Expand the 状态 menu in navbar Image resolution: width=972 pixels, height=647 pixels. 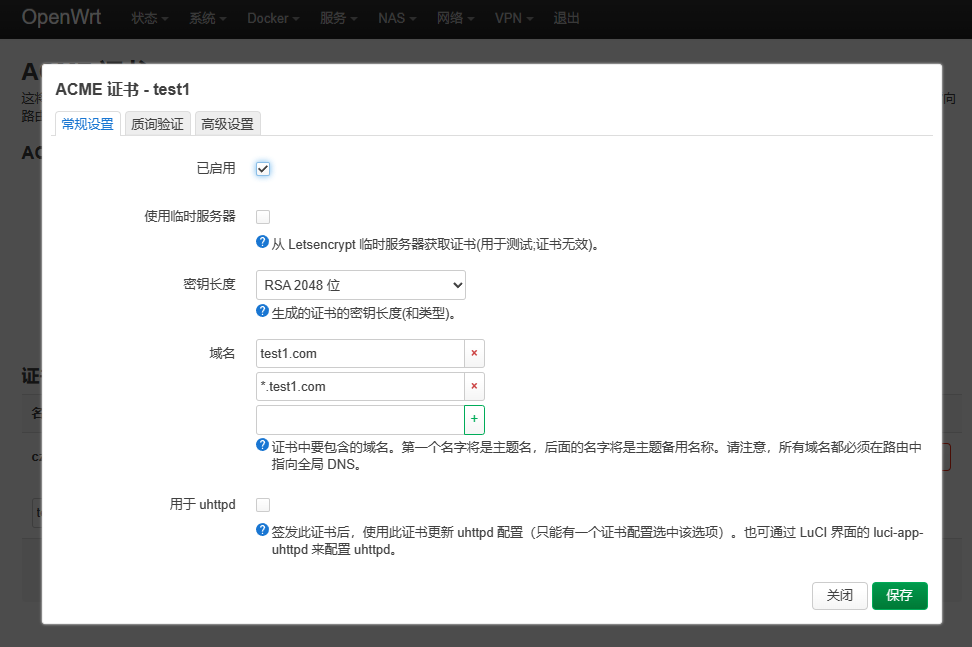pyautogui.click(x=150, y=19)
